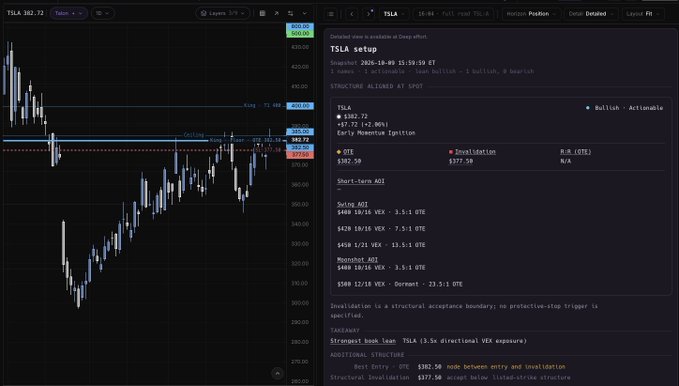Click the "TSLA setup" heading
679x386 pixels.
[x=353, y=49]
